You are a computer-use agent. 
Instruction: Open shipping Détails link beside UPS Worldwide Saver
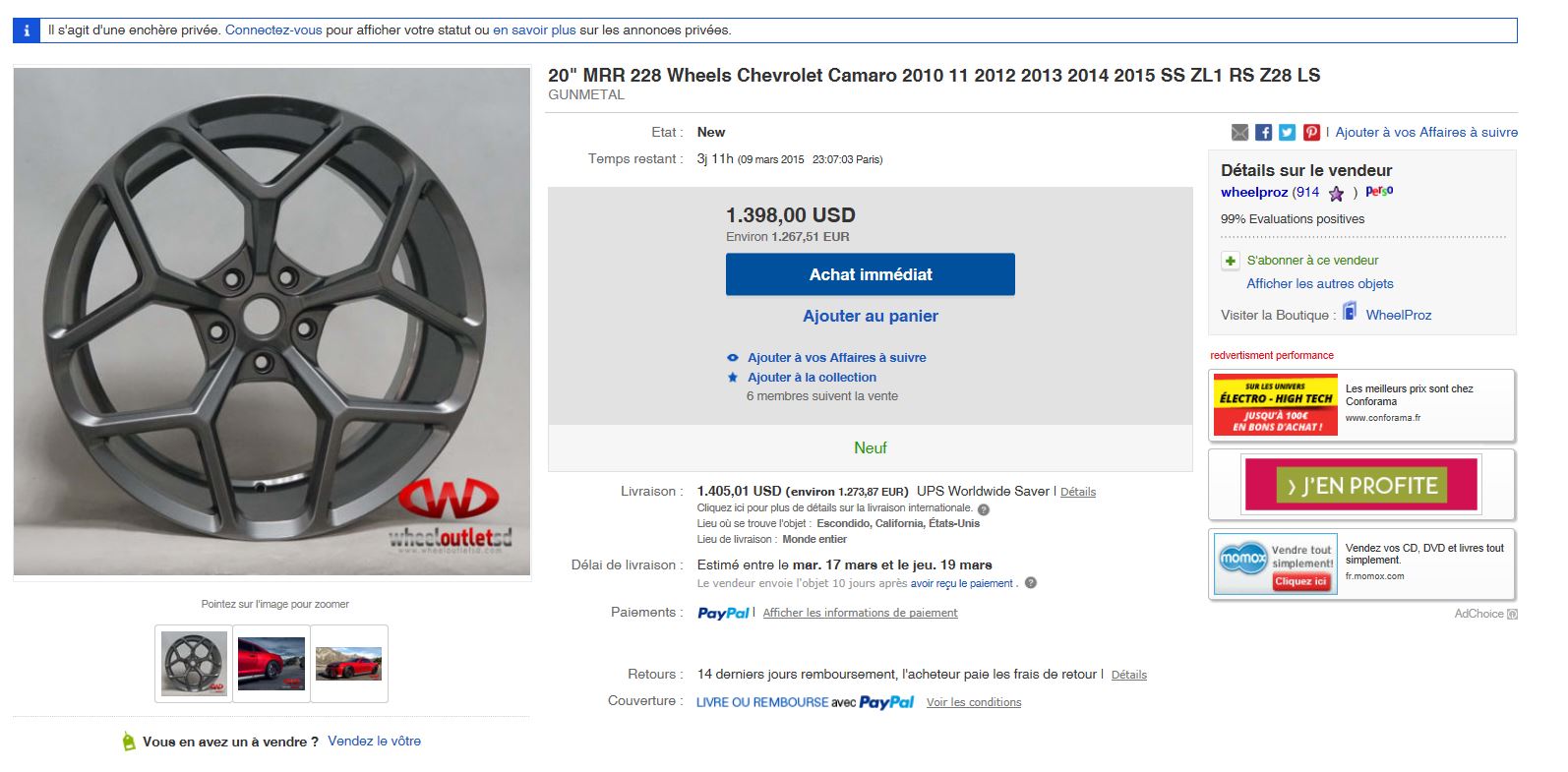[1078, 492]
